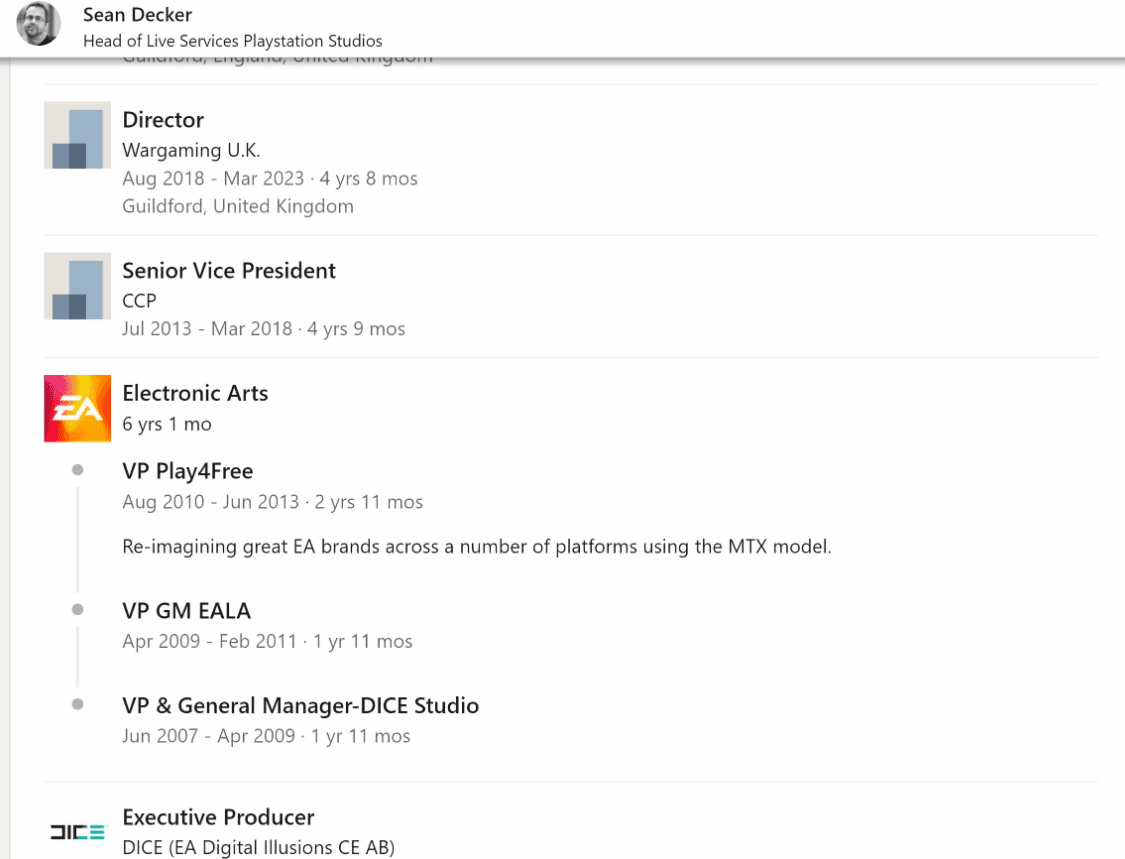
Task: Select 'Apr 2009 - Feb 2011' date range
Action: [x=210, y=641]
